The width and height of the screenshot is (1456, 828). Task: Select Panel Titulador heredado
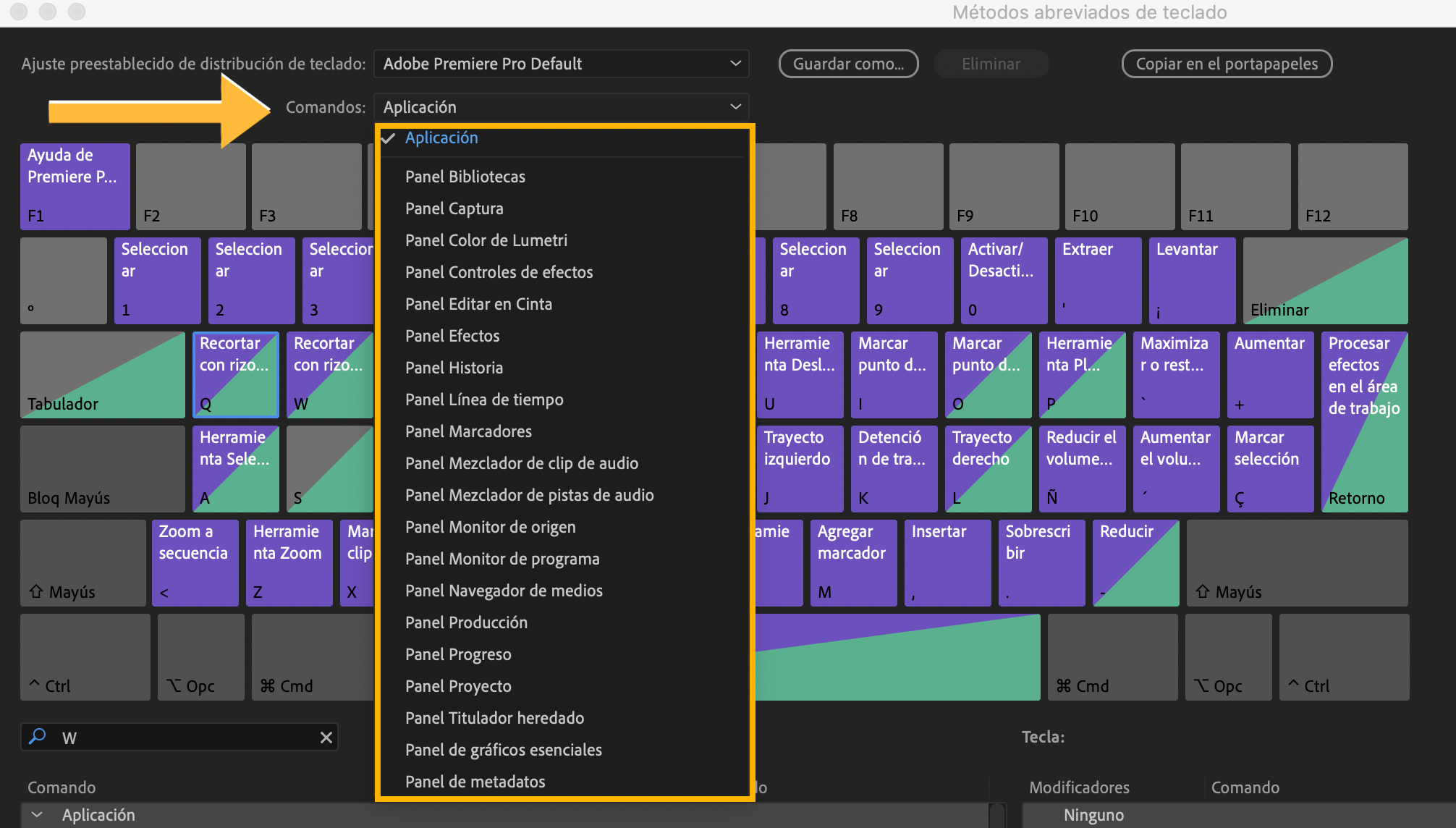[495, 718]
